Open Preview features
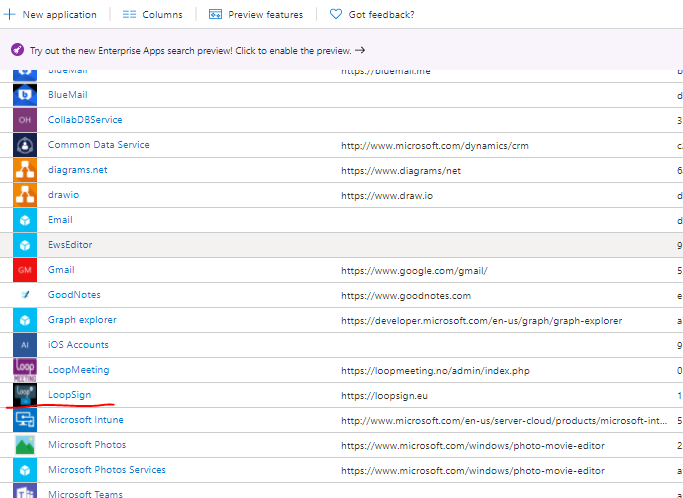The height and width of the screenshot is (498, 683). (x=256, y=14)
